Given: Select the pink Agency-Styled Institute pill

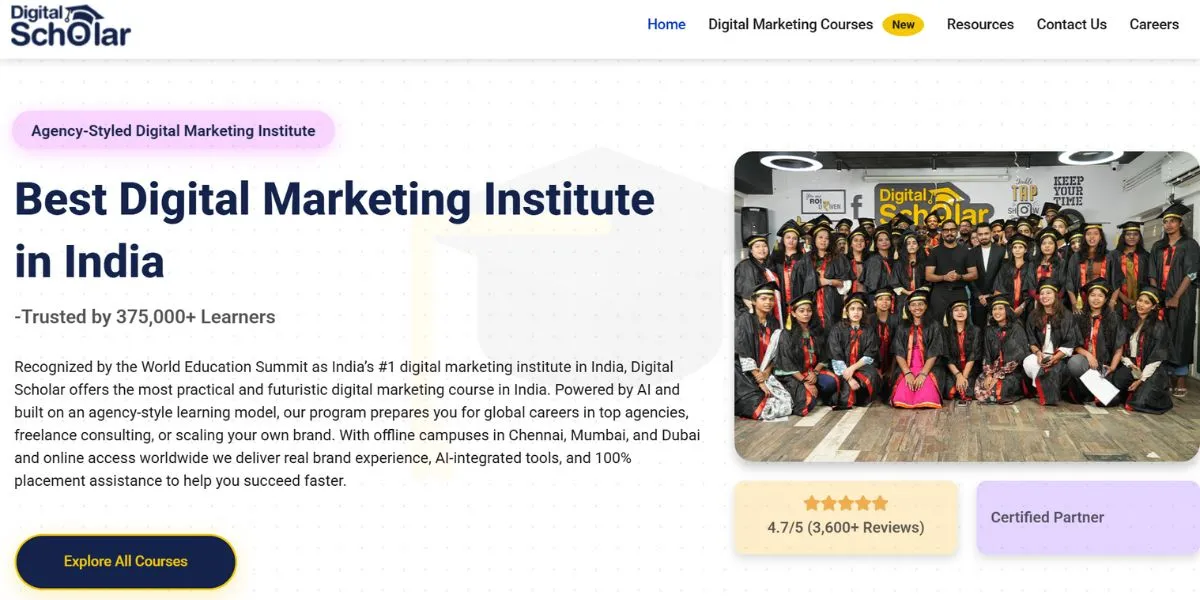Looking at the screenshot, I should tap(172, 130).
